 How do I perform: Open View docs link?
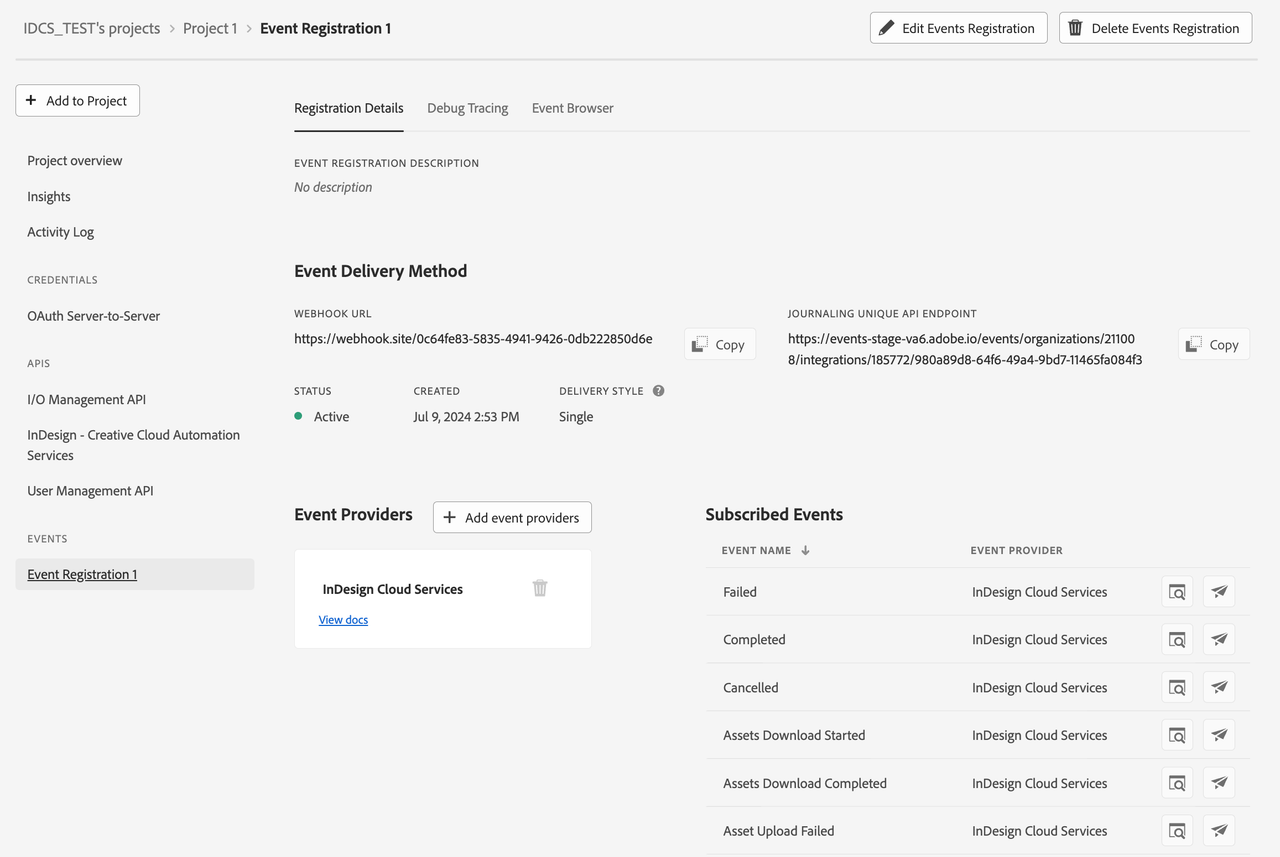click(x=343, y=620)
